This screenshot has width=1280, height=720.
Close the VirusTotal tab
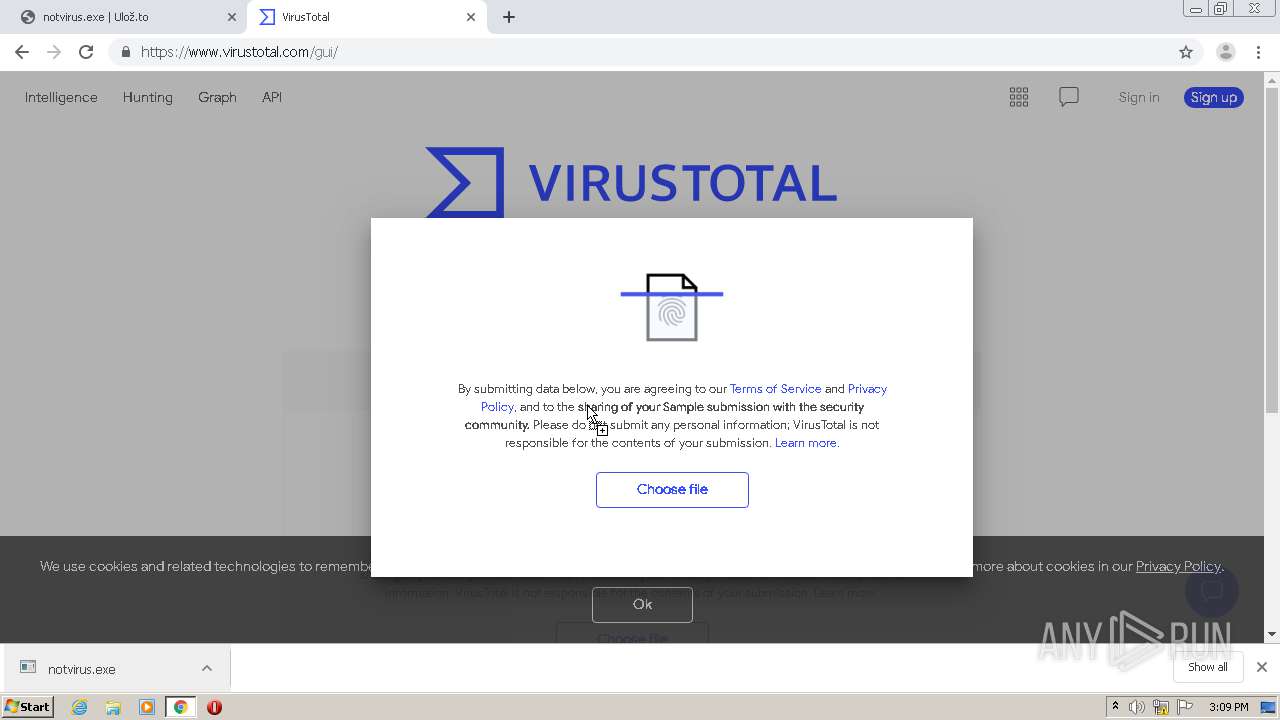(471, 17)
